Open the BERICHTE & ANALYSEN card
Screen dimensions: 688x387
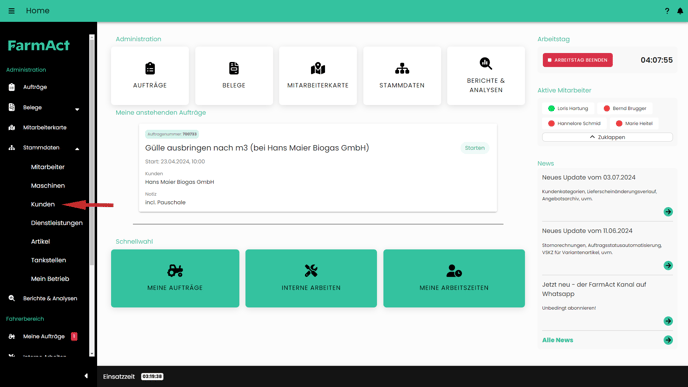tap(486, 75)
